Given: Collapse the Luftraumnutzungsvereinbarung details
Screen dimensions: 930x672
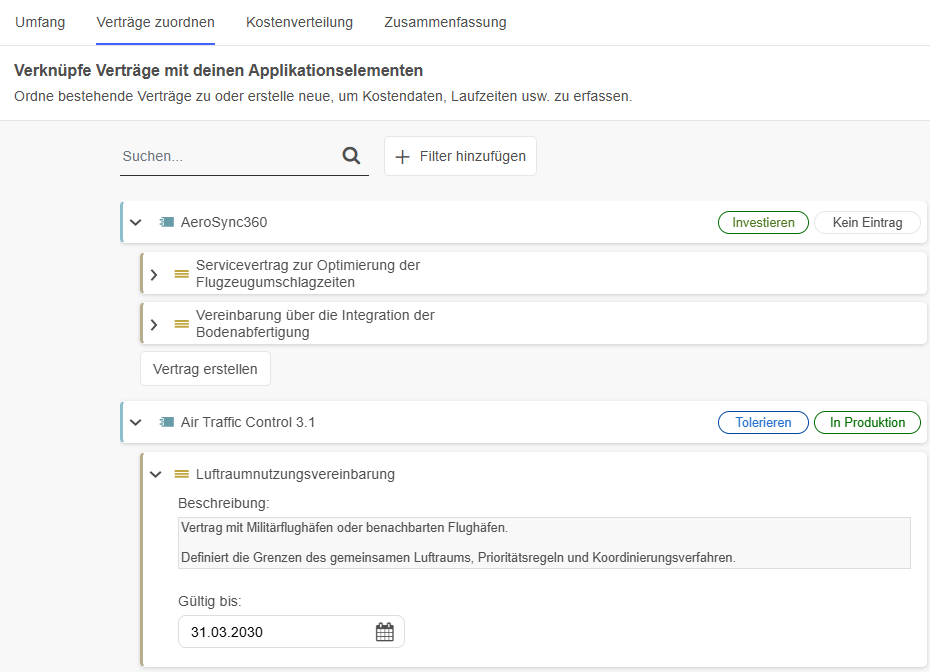Looking at the screenshot, I should [x=155, y=474].
